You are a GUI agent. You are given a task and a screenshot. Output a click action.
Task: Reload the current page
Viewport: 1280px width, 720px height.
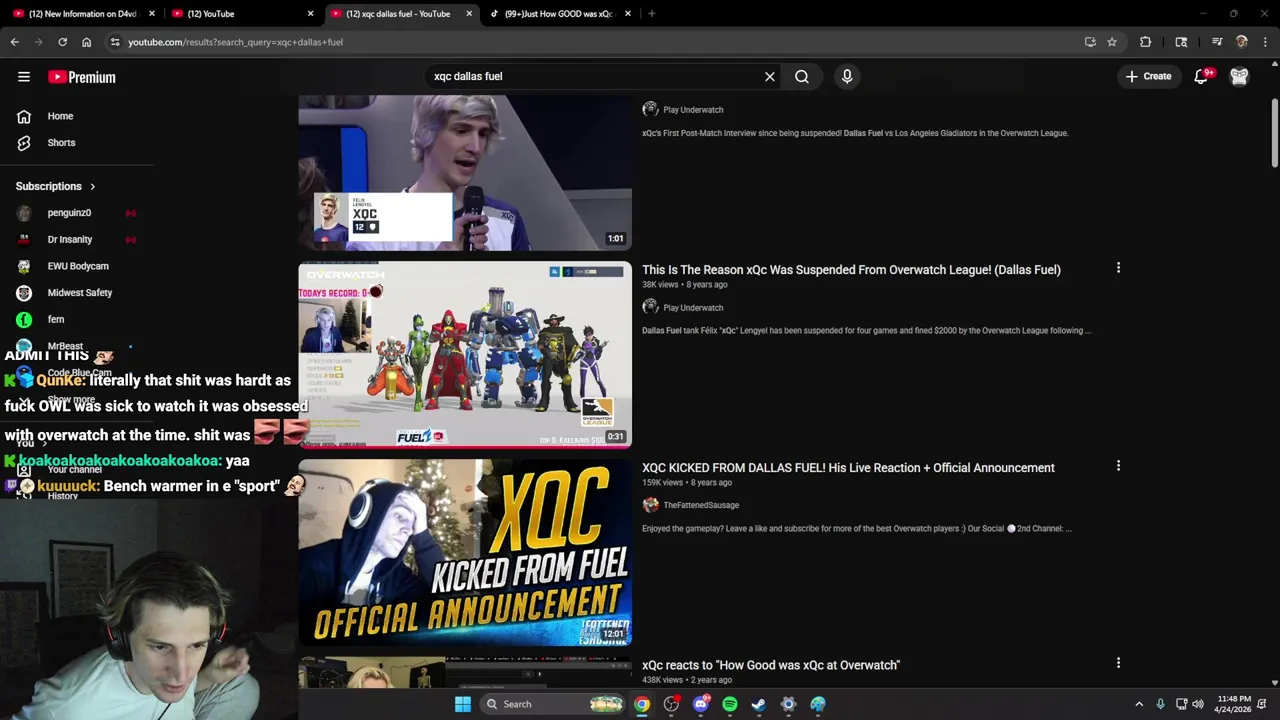point(62,42)
